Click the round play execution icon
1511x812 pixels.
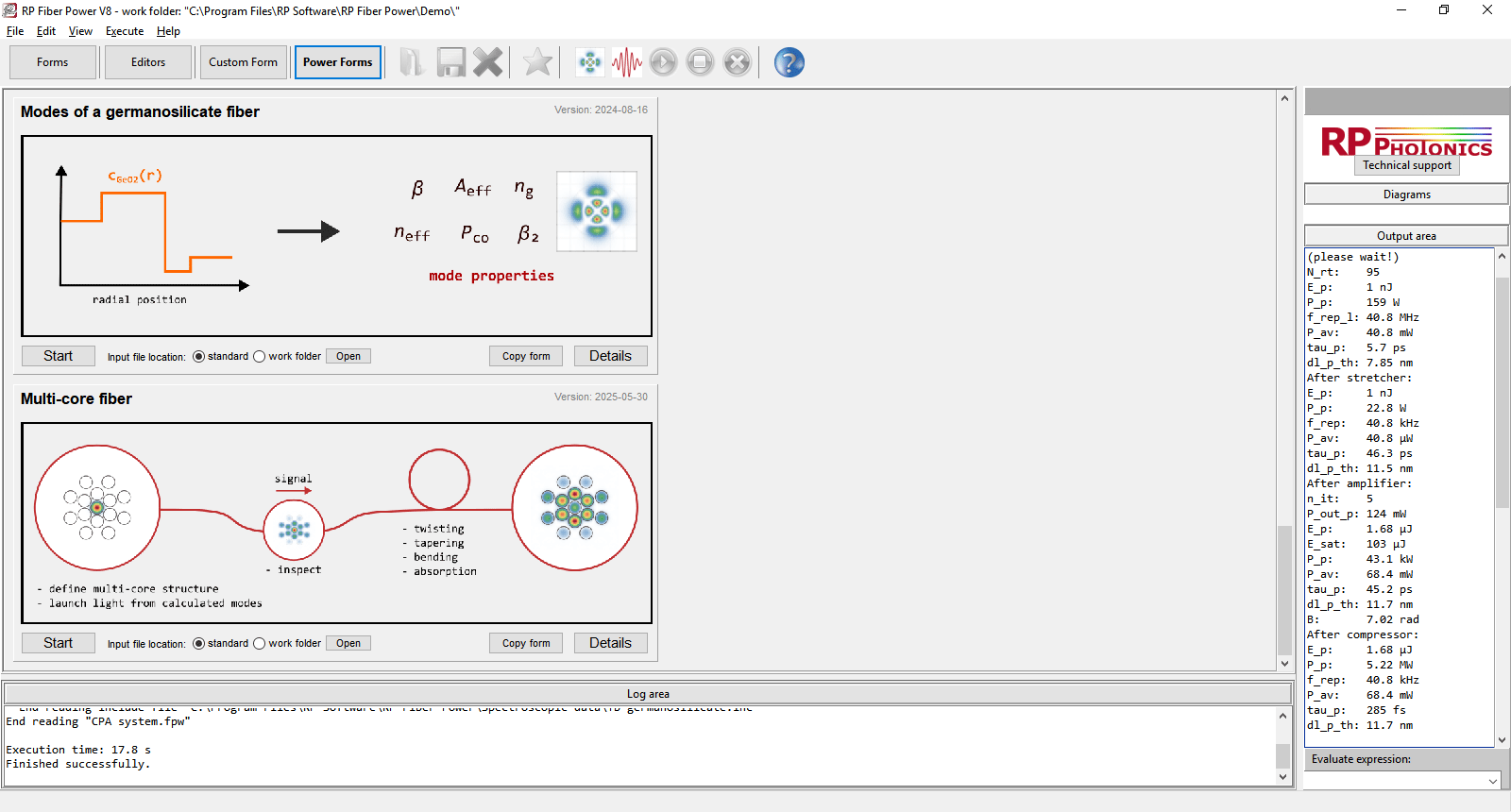tap(663, 62)
